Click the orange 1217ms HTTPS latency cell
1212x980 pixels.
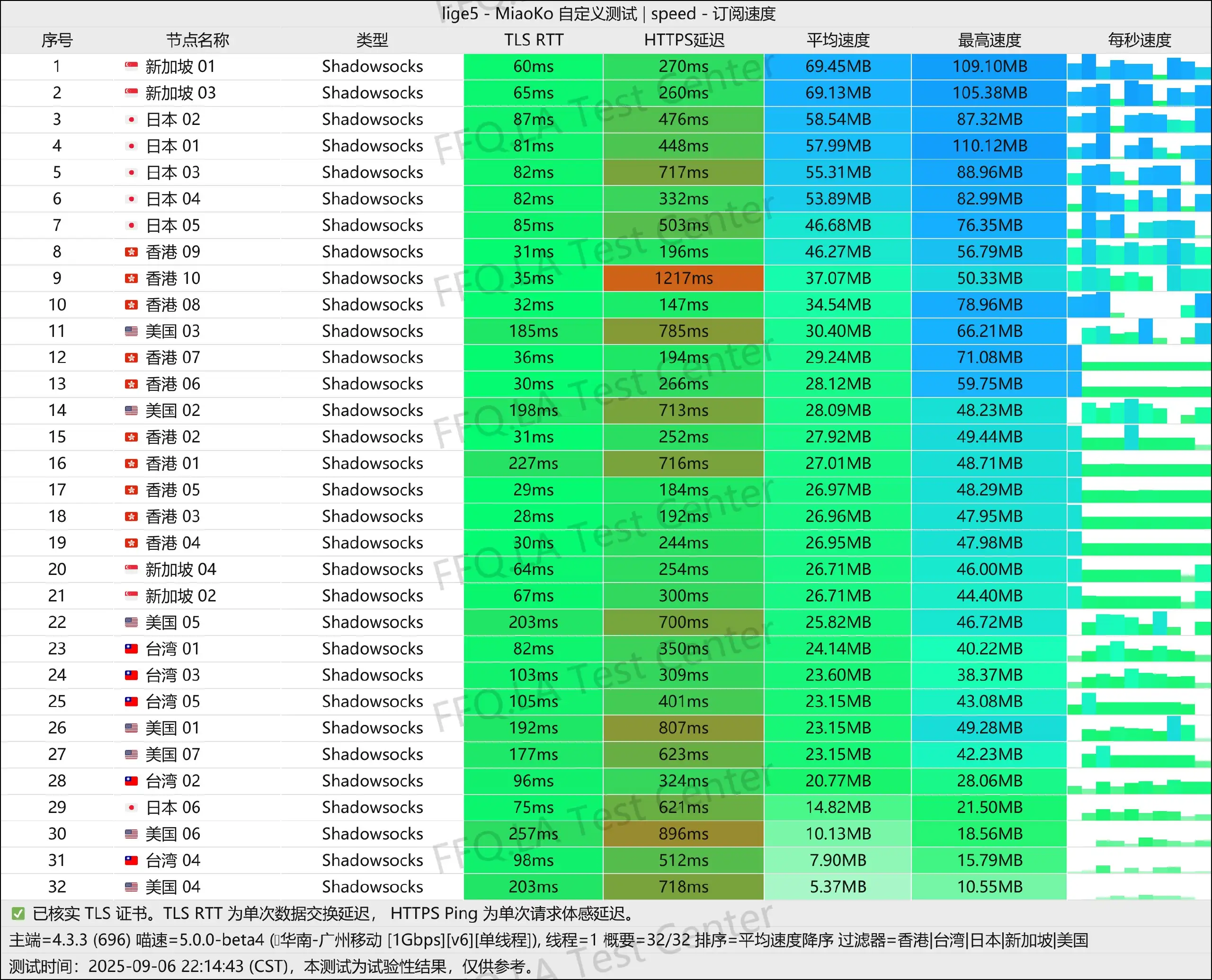[683, 278]
